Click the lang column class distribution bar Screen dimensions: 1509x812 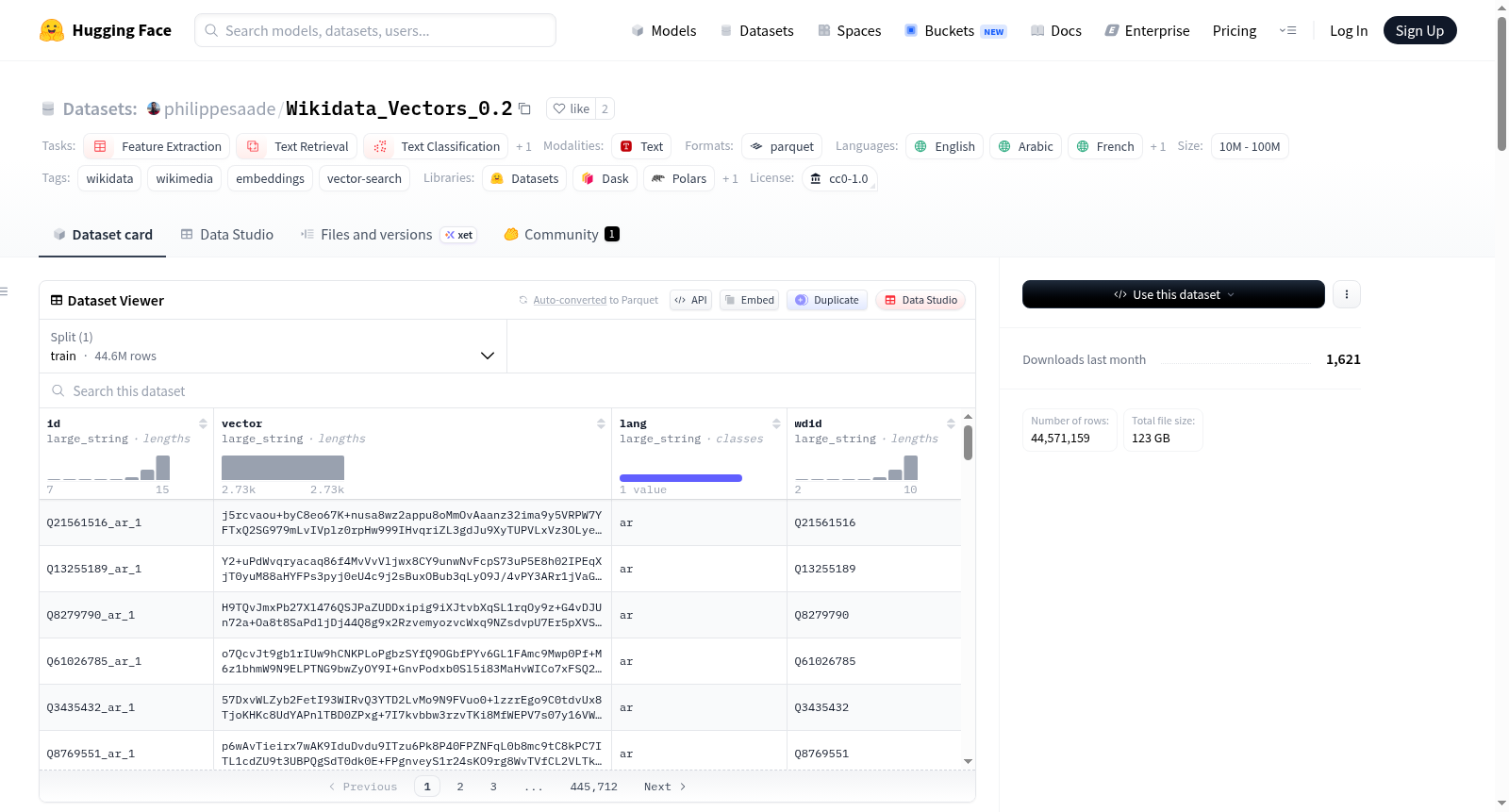click(681, 478)
